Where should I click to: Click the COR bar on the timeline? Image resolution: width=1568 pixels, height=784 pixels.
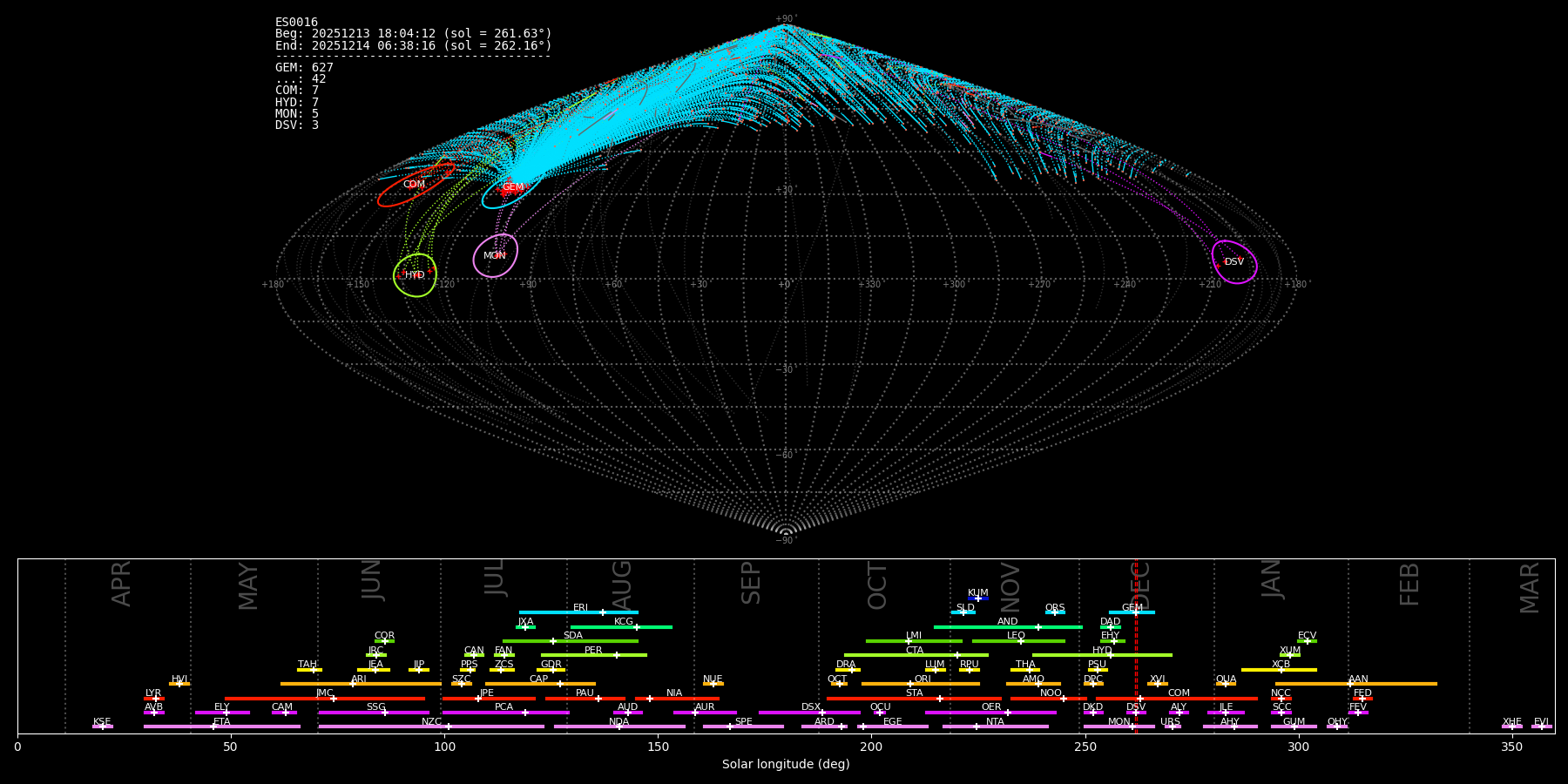(384, 641)
